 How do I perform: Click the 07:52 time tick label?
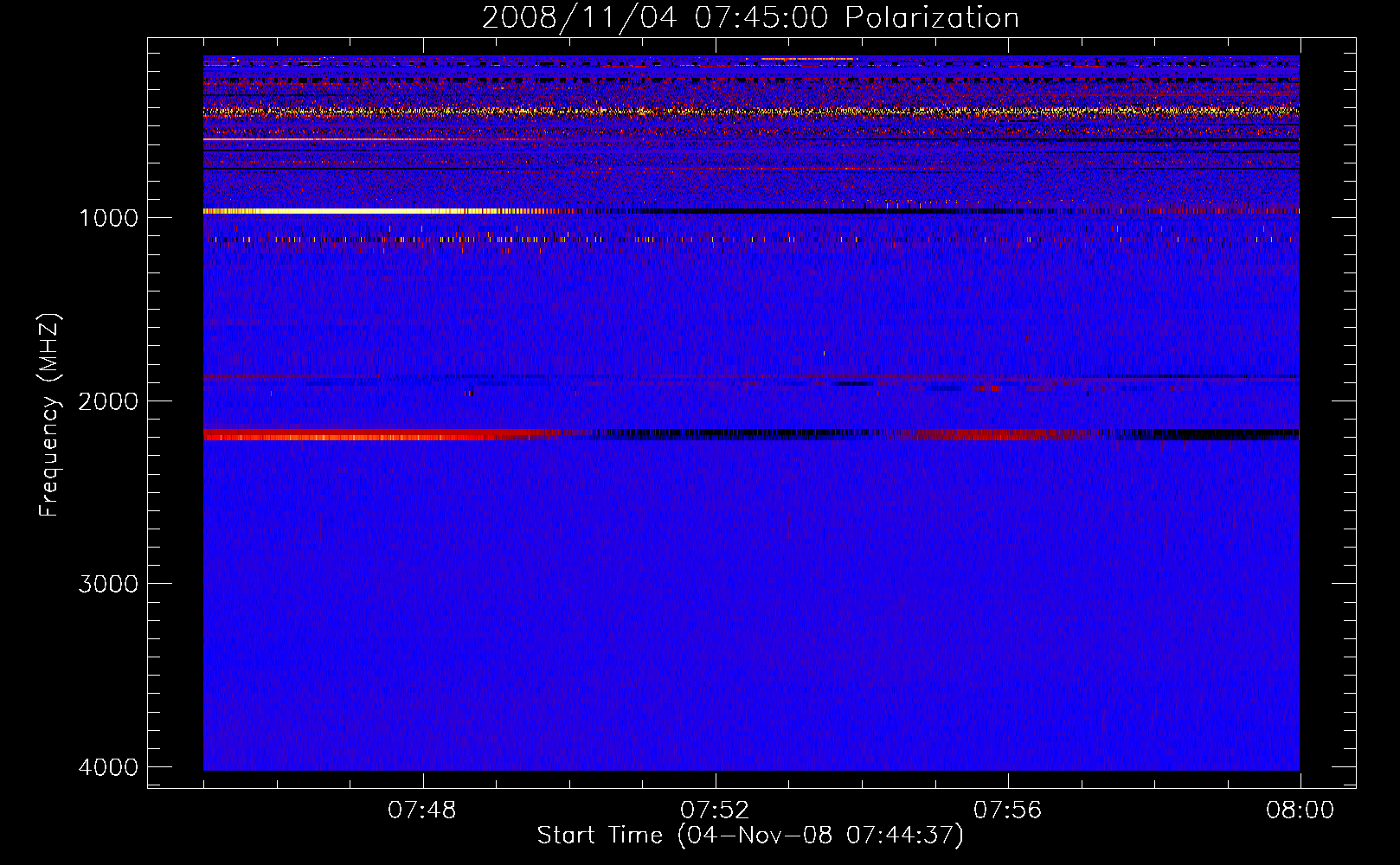tap(715, 811)
